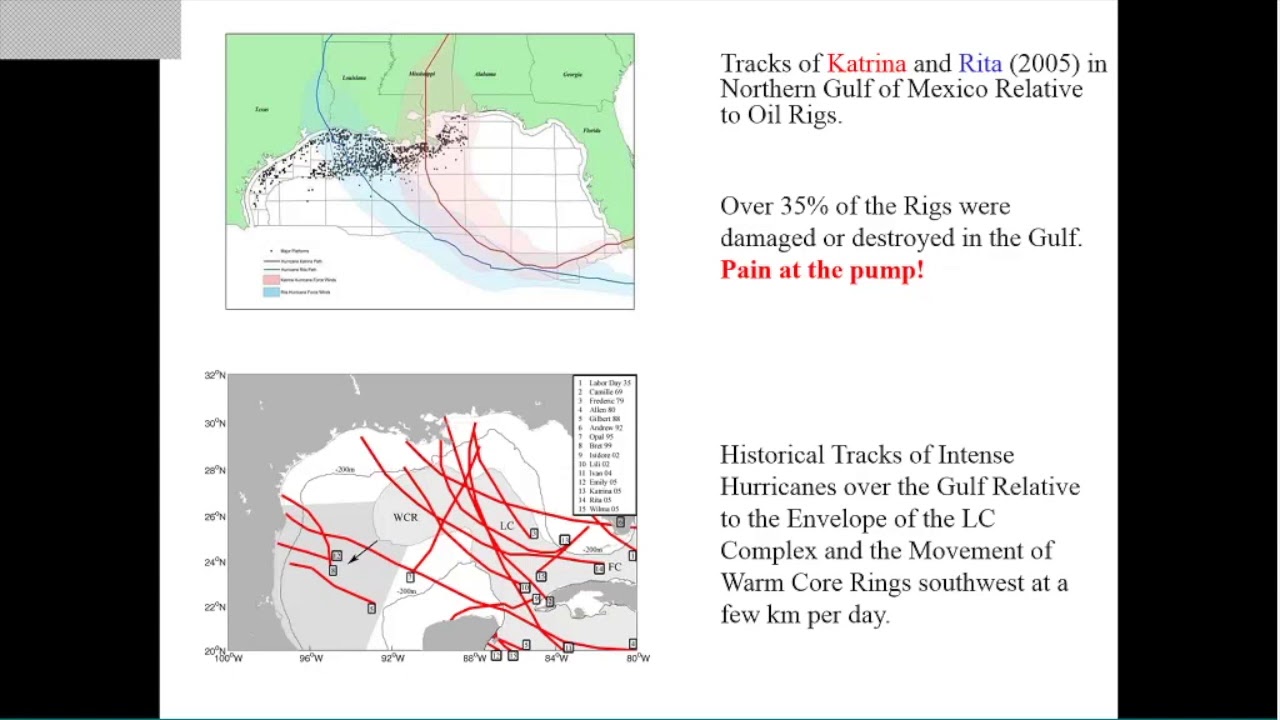Click the 96°W longitude axis label

[x=311, y=657]
